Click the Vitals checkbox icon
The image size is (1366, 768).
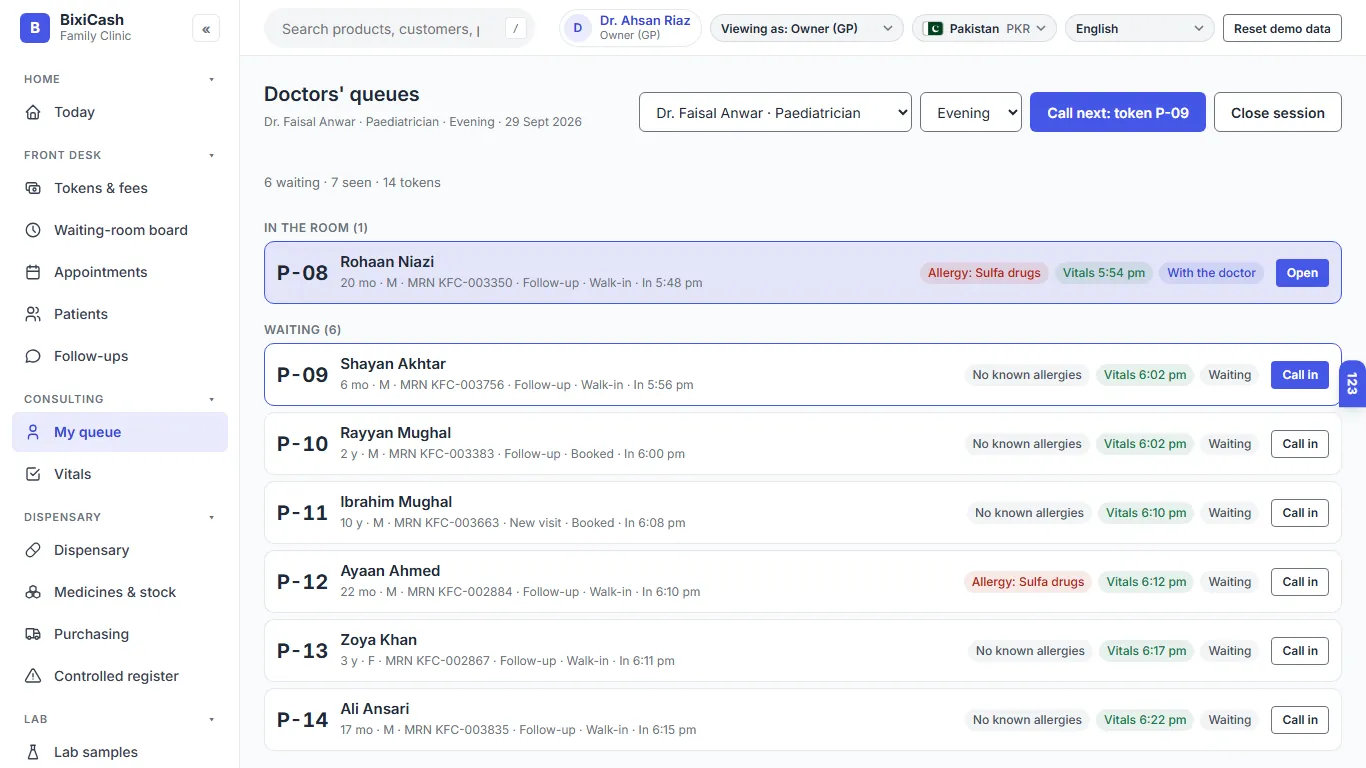click(34, 474)
